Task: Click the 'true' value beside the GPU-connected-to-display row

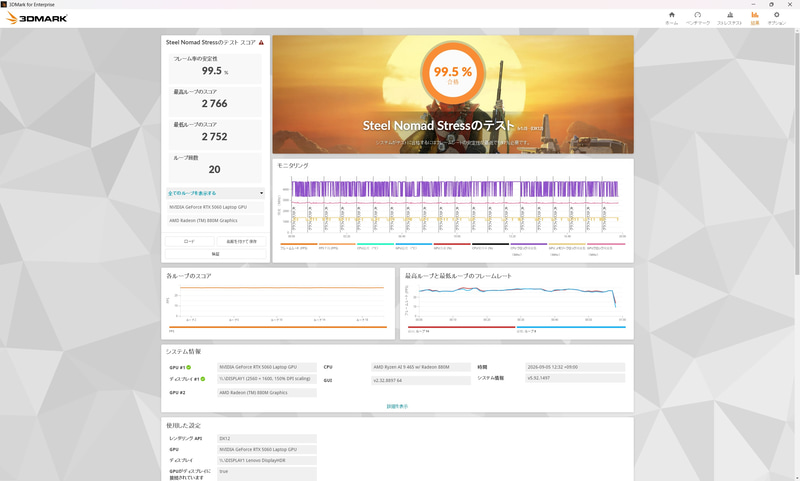Action: [x=267, y=474]
